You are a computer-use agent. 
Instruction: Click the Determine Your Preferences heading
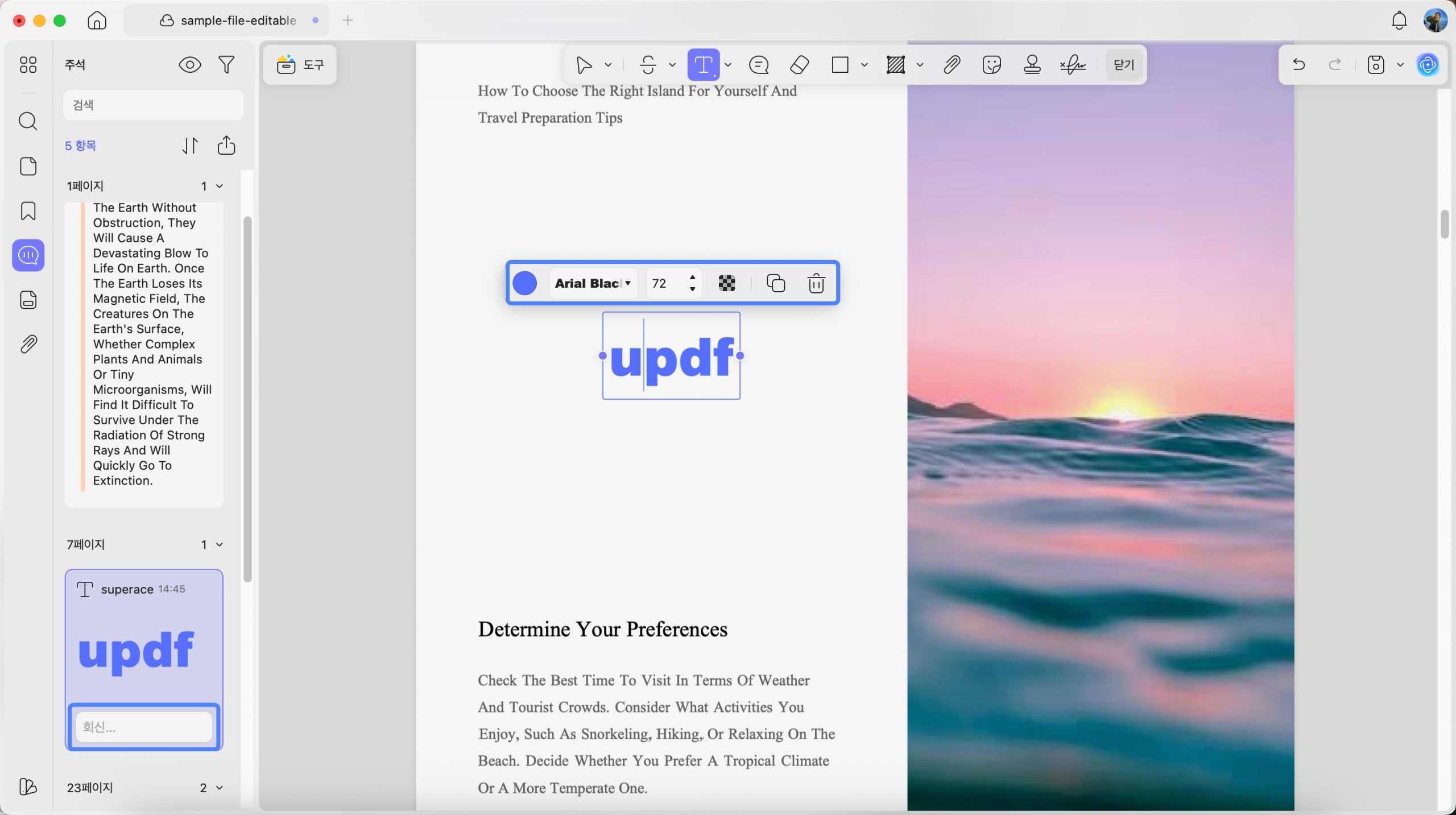tap(602, 630)
